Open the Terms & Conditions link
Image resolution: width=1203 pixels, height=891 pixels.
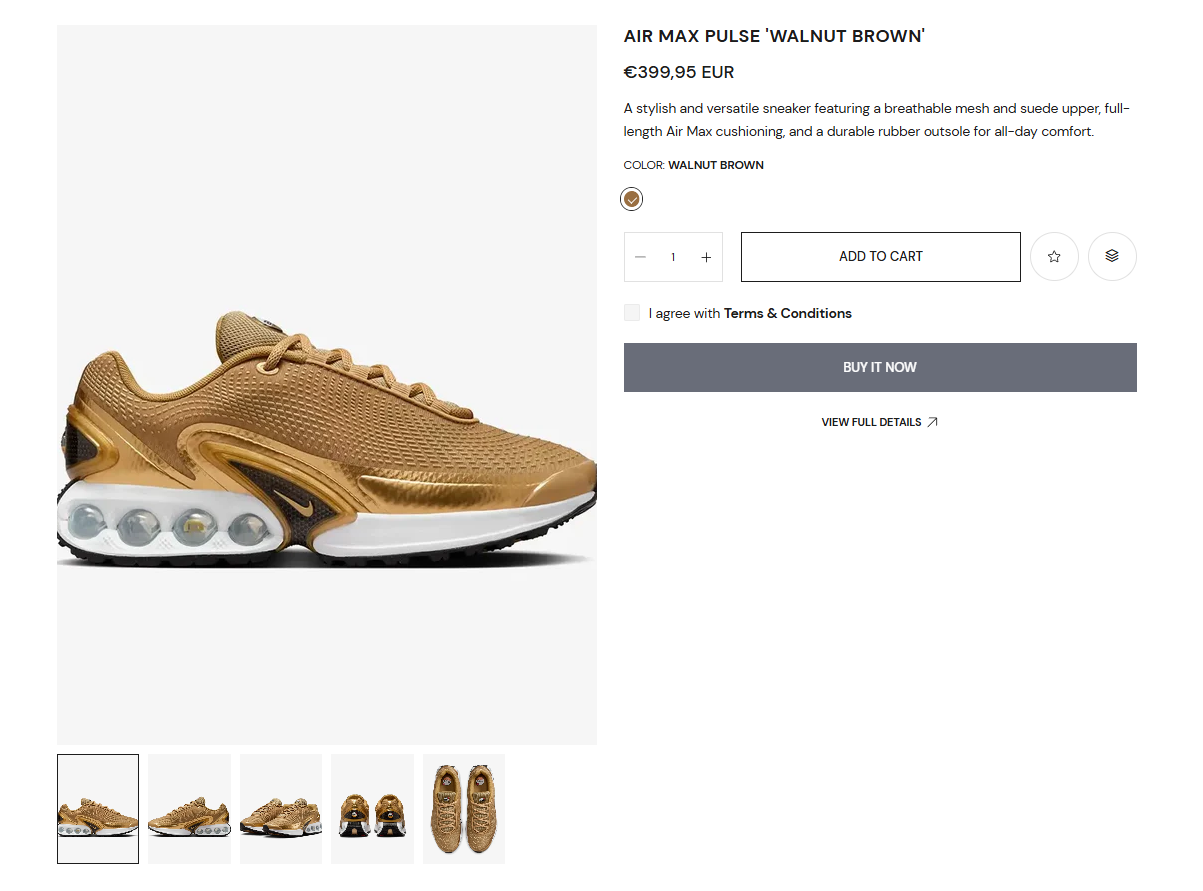(788, 313)
